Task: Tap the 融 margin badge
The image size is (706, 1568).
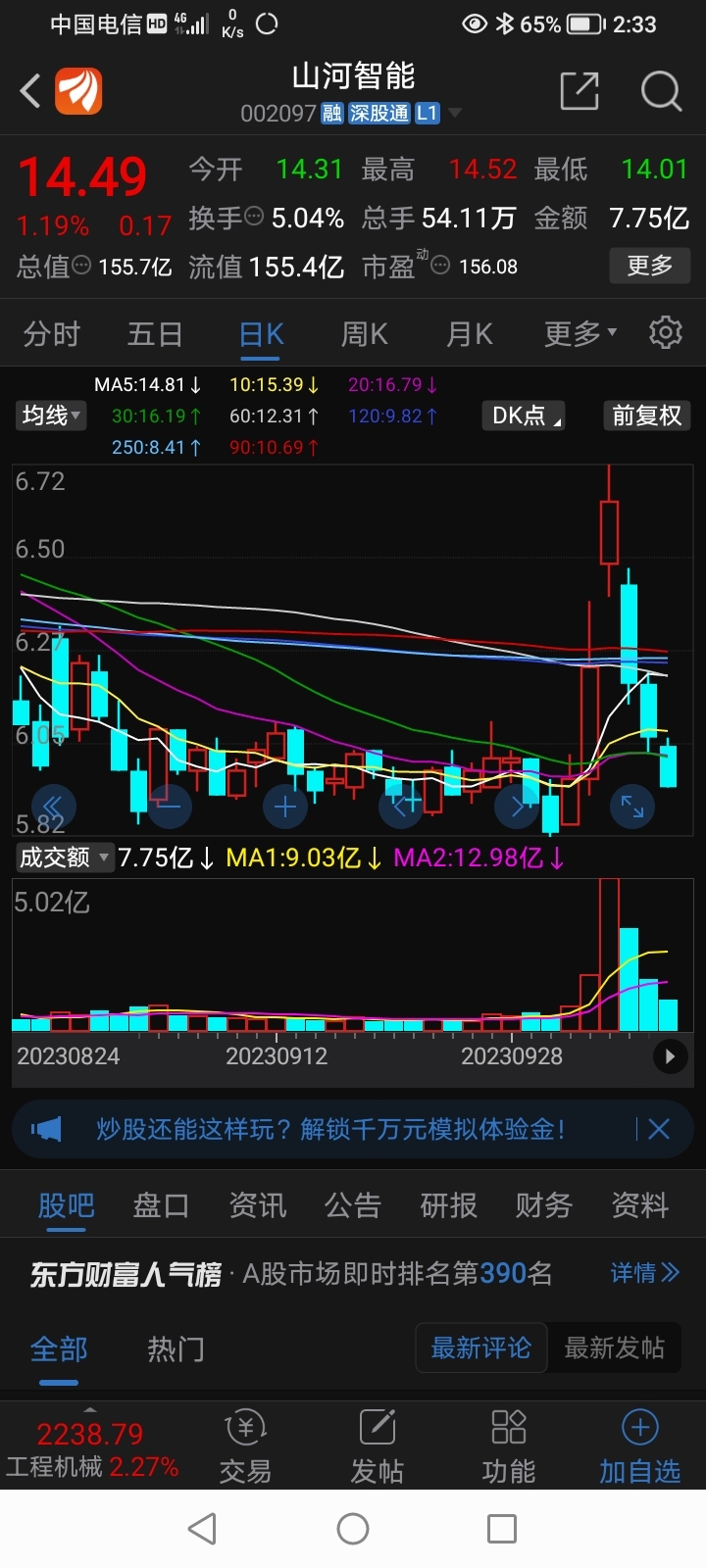Action: click(331, 114)
